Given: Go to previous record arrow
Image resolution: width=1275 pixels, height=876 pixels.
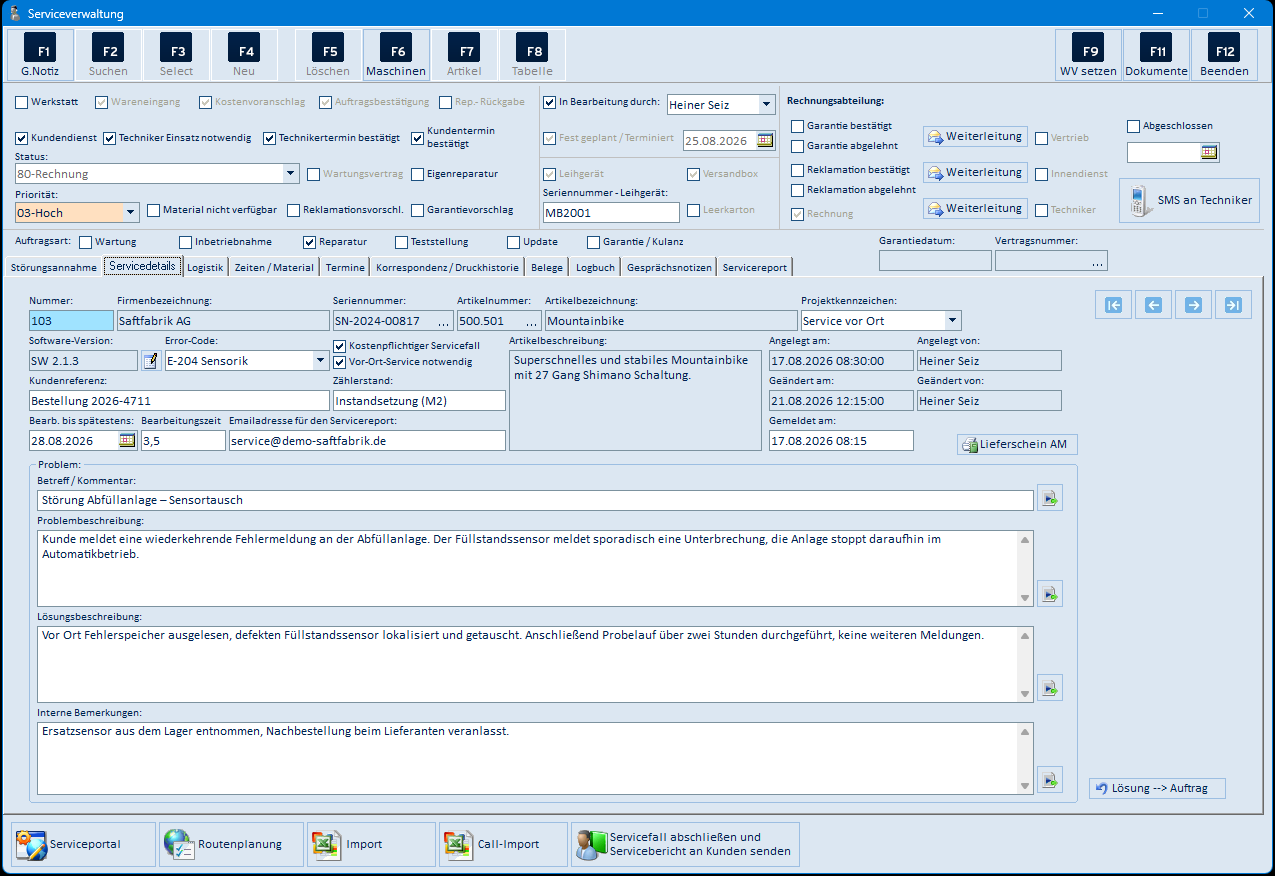Looking at the screenshot, I should (x=1154, y=305).
